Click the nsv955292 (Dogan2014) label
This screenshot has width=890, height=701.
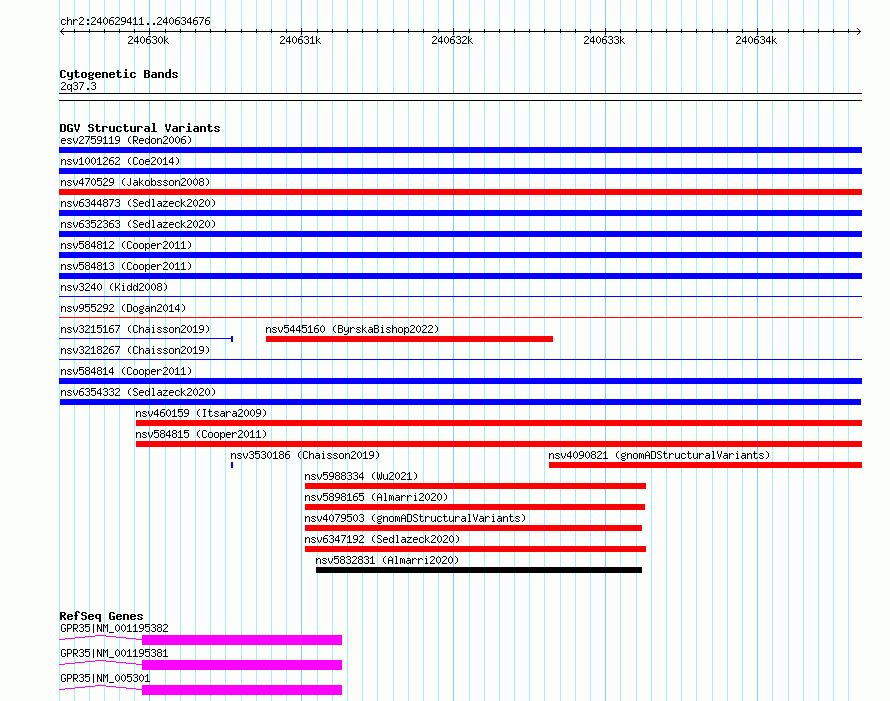pos(123,308)
